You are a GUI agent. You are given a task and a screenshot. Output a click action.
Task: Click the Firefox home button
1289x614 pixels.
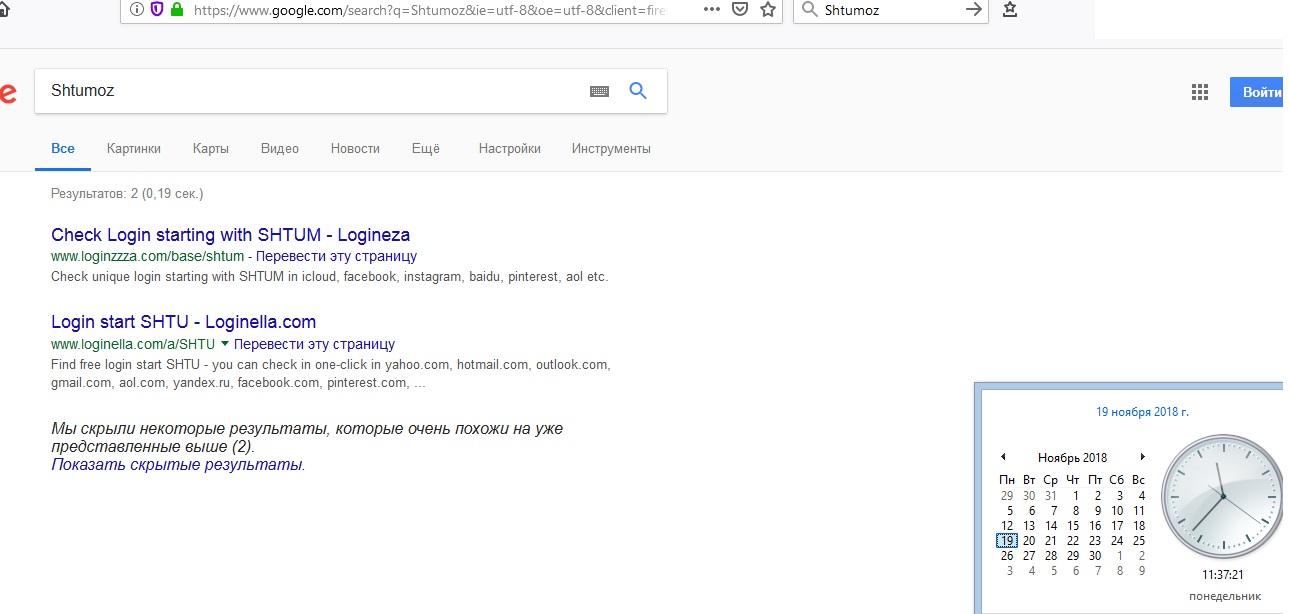point(3,11)
